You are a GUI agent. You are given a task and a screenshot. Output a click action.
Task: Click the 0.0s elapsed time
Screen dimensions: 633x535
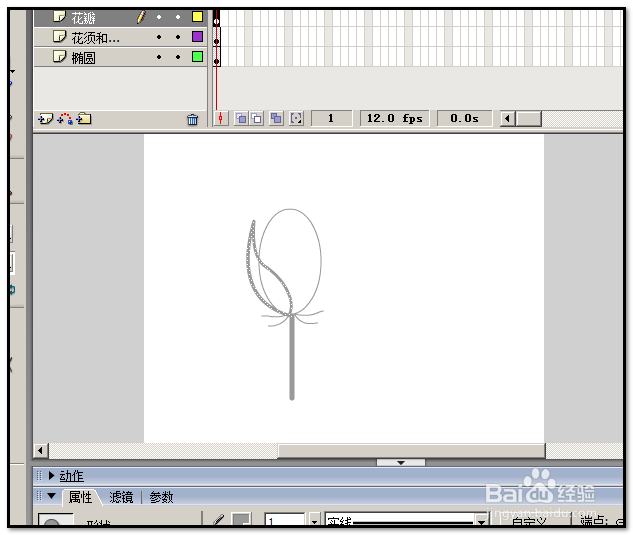[464, 118]
